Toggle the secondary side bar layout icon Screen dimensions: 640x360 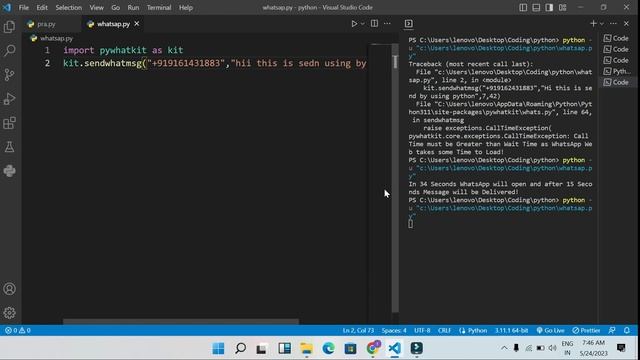pyautogui.click(x=549, y=7)
